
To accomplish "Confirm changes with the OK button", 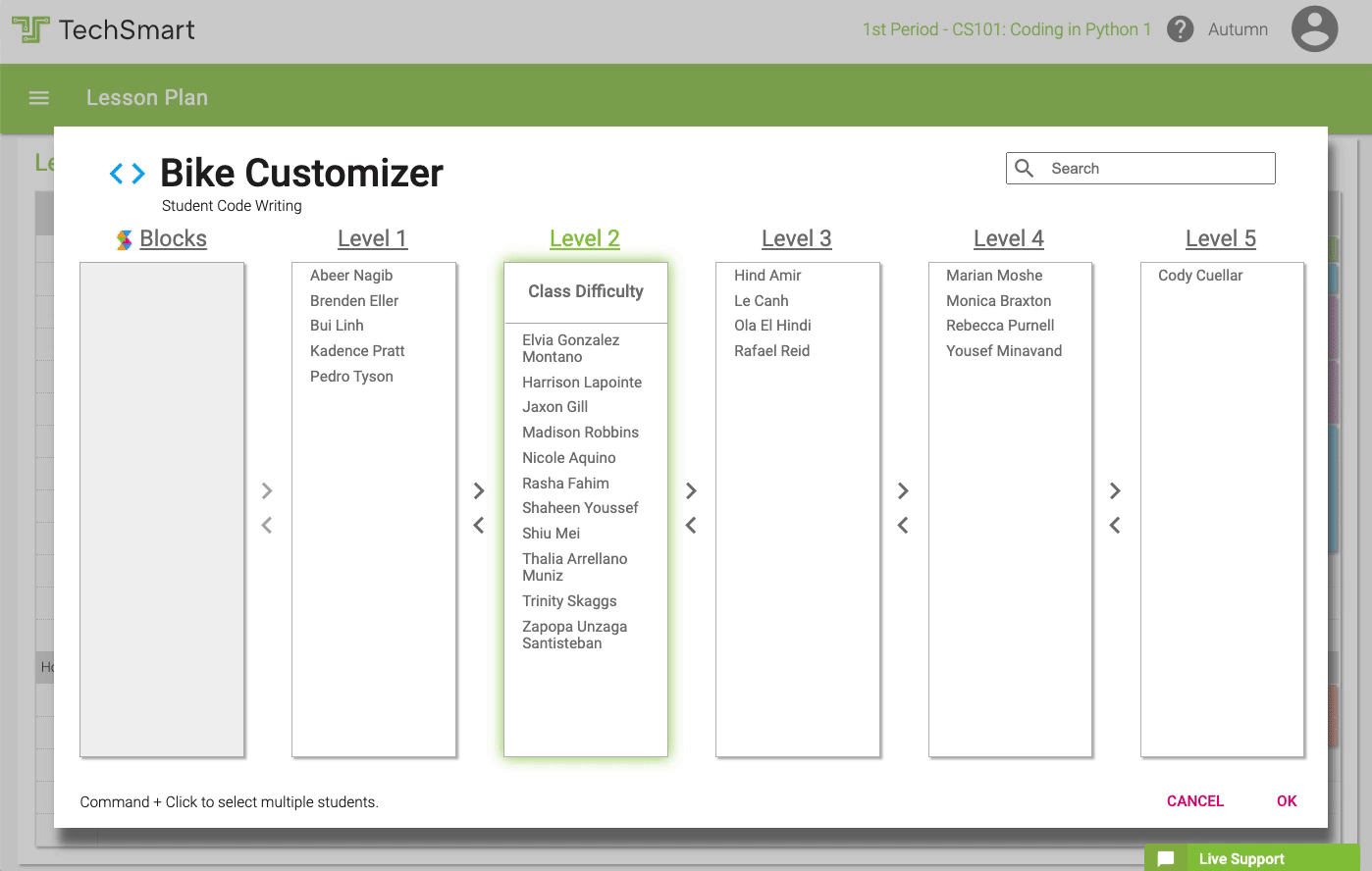I will (1286, 801).
